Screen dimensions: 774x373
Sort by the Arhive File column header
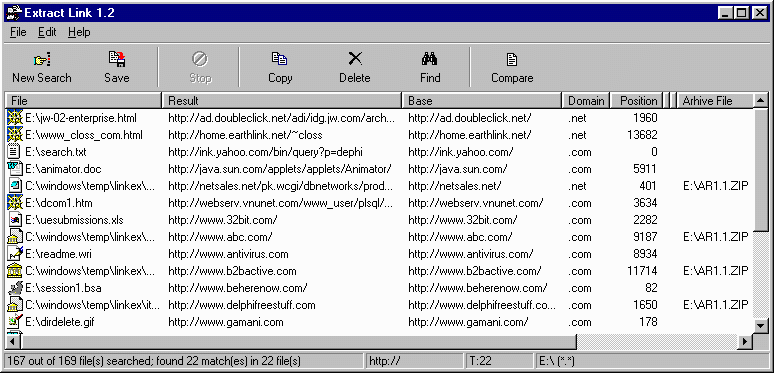tap(715, 101)
